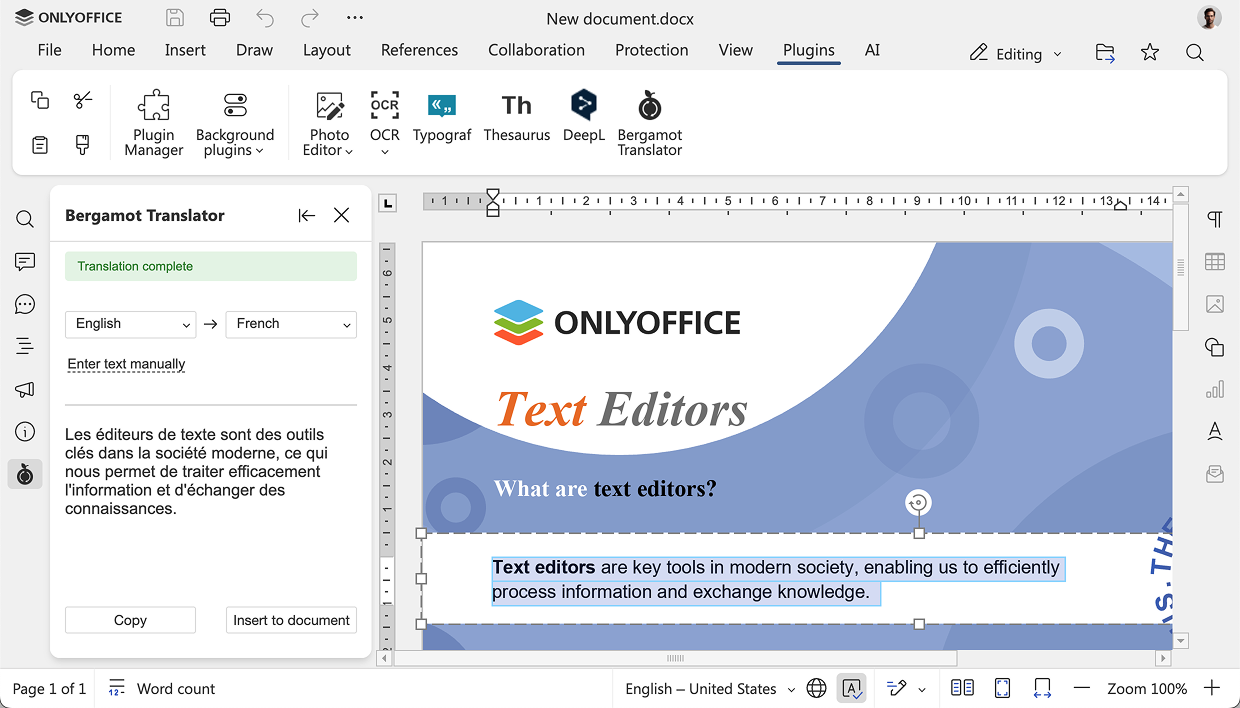Viewport: 1240px width, 708px height.
Task: Open the target language French dropdown
Action: coord(291,324)
